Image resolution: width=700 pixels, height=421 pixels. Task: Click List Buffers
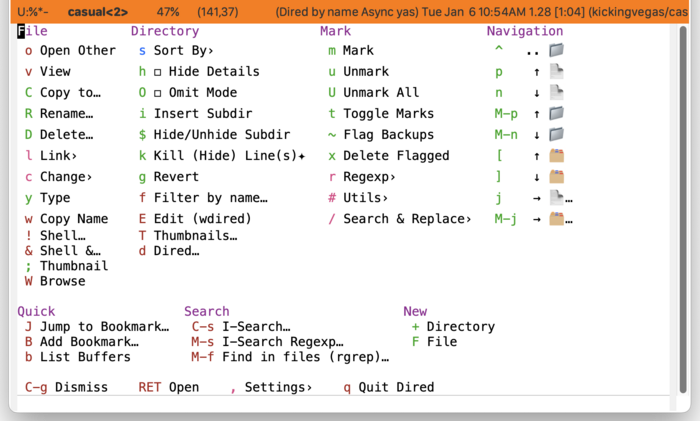pyautogui.click(x=85, y=357)
